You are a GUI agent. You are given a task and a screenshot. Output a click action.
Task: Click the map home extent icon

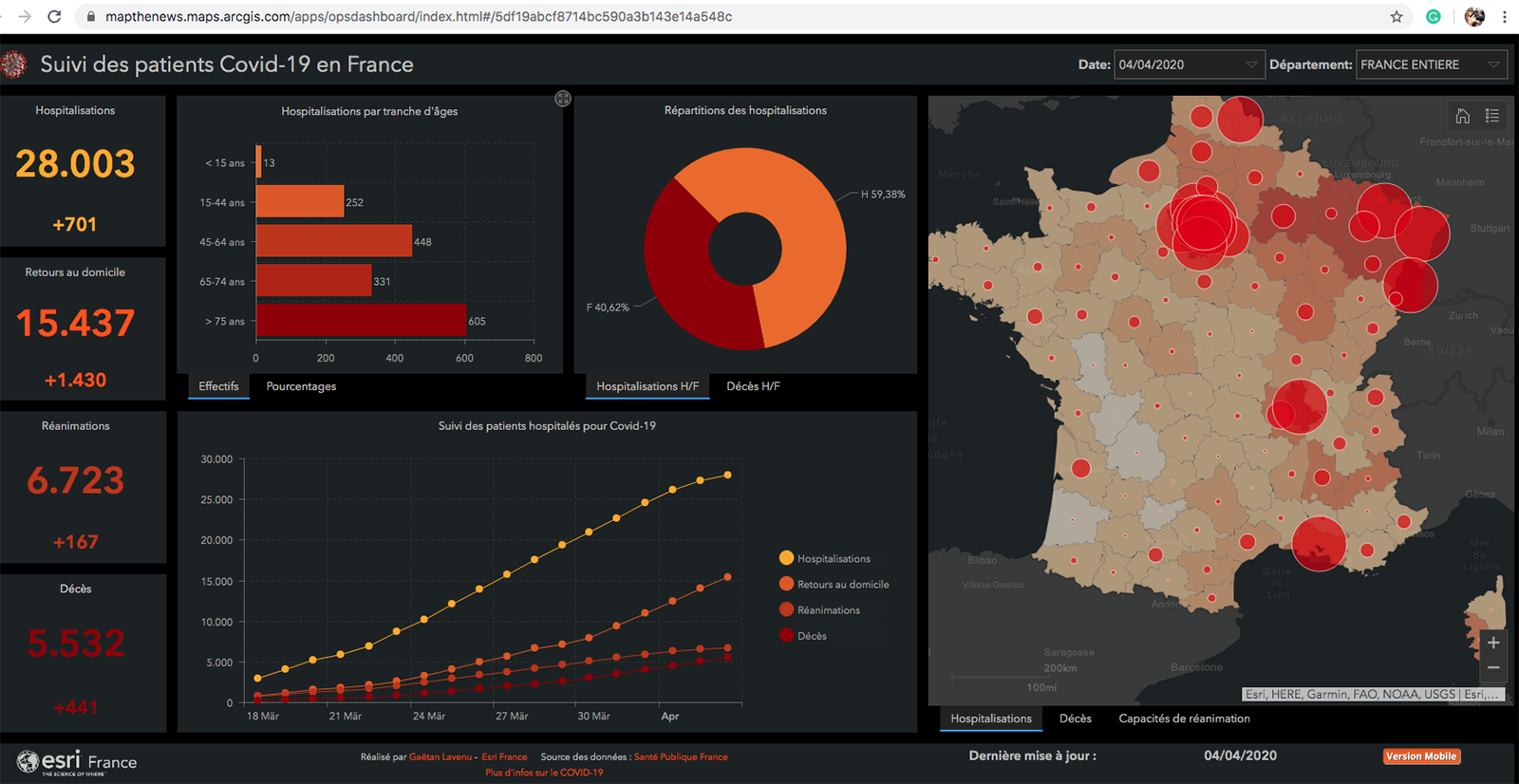coord(1462,116)
